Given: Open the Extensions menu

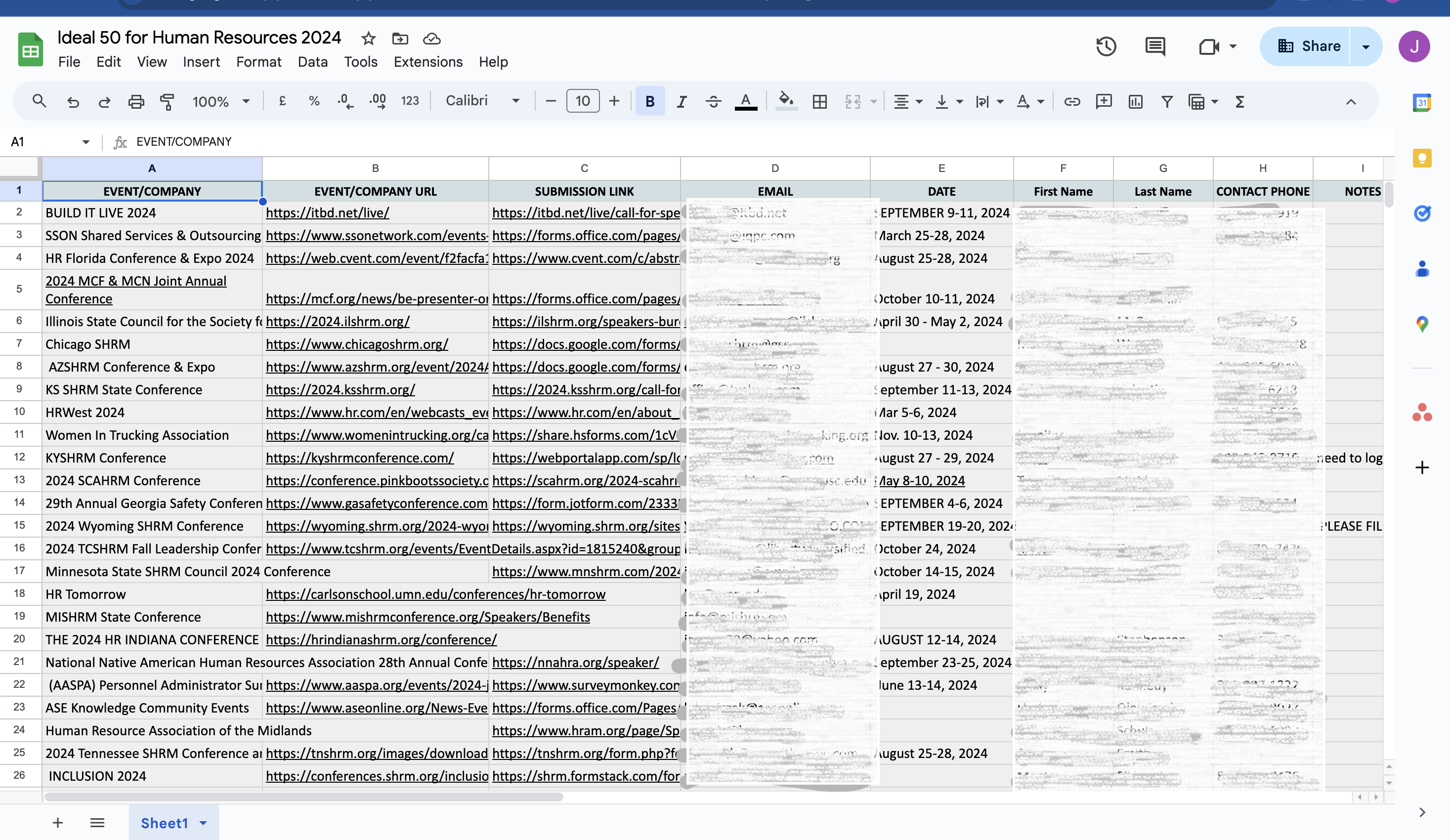Looking at the screenshot, I should 427,62.
